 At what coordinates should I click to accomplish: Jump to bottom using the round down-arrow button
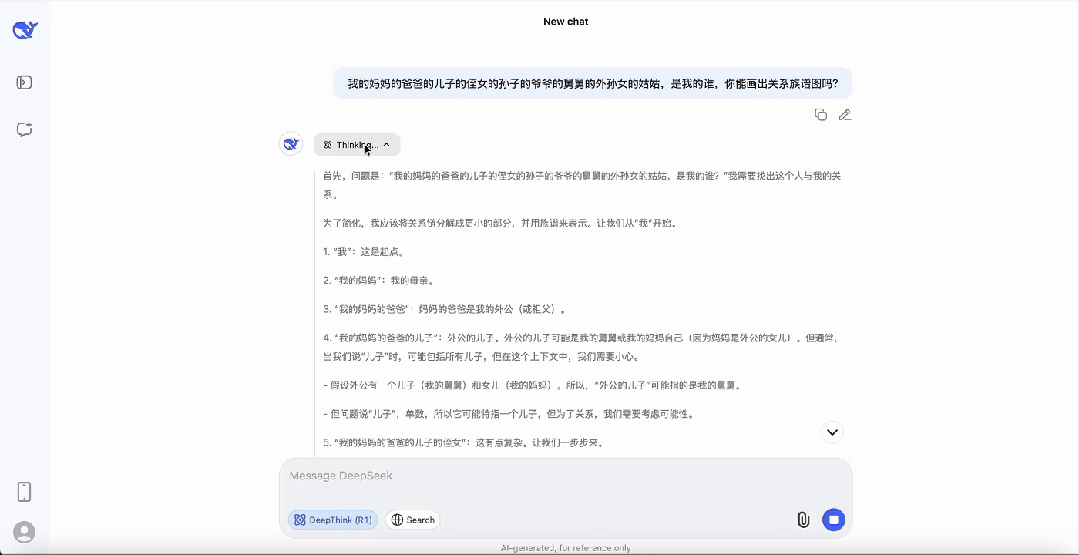click(x=832, y=432)
